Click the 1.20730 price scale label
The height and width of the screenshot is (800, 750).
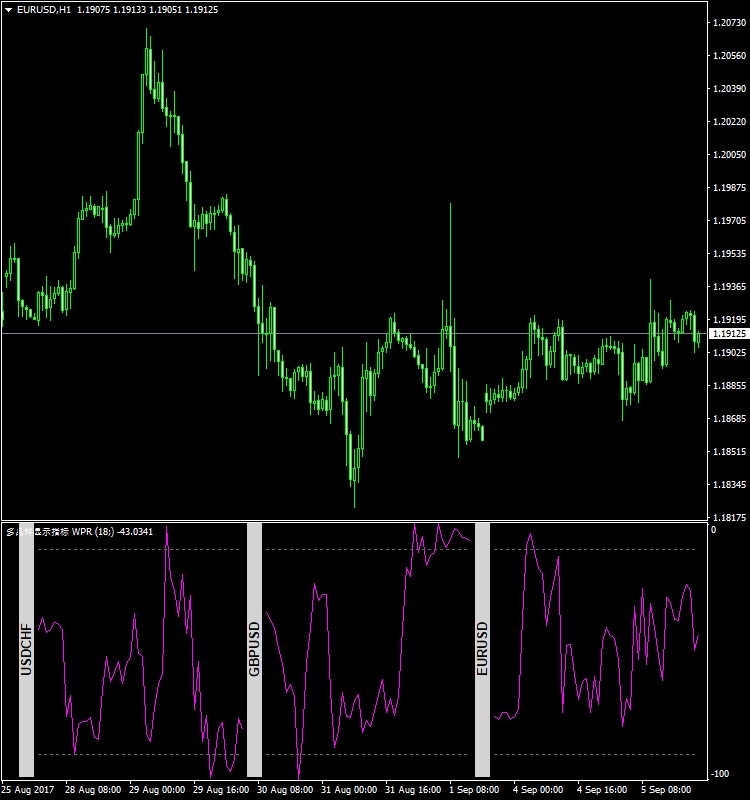point(728,23)
